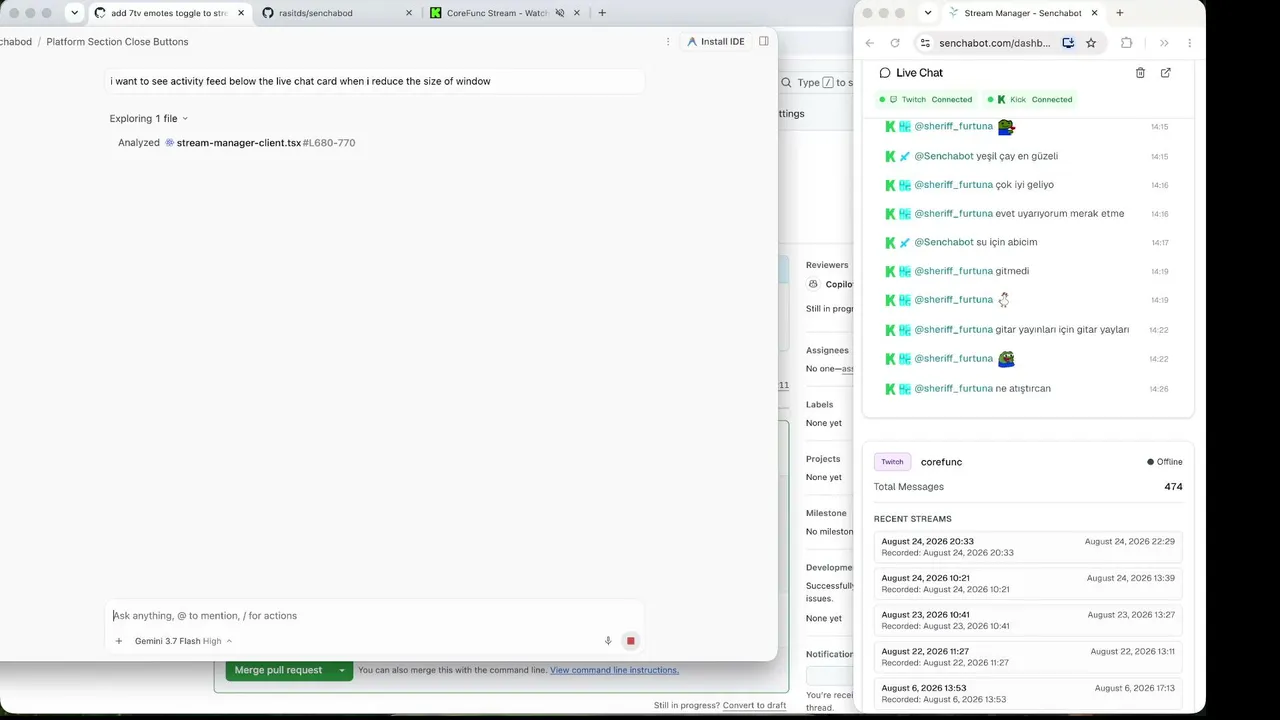Select the Stream Manager - Senchabot tab
The height and width of the screenshot is (720, 1280).
(1023, 13)
